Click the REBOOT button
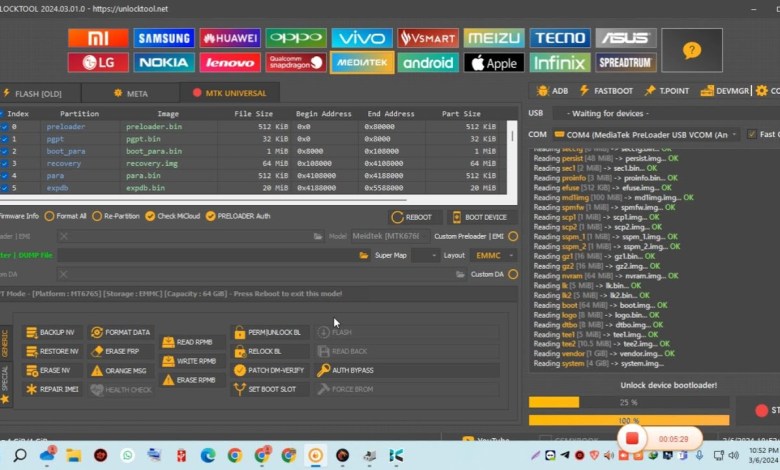 click(x=415, y=217)
